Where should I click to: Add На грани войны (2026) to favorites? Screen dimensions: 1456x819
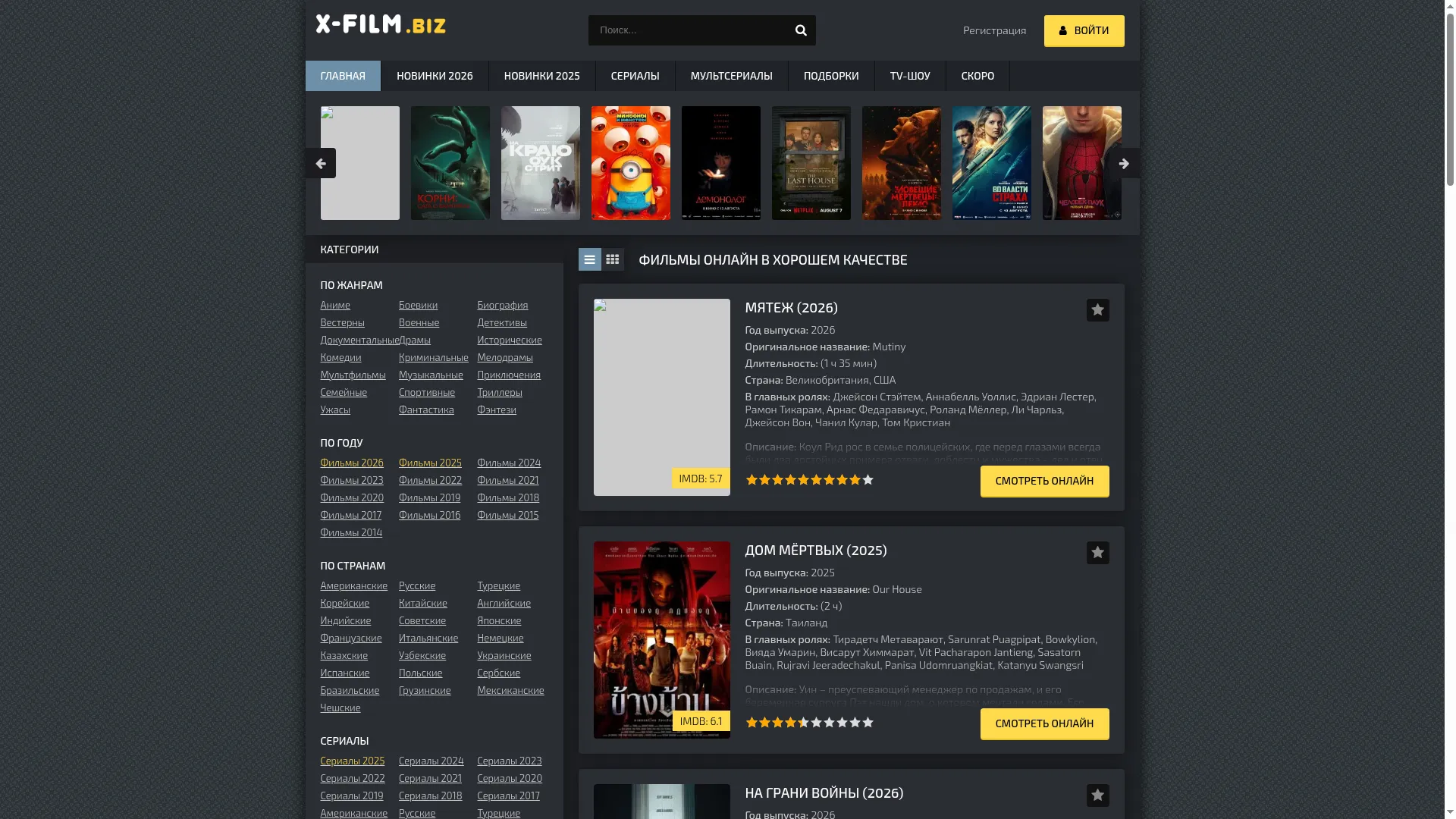point(1097,795)
